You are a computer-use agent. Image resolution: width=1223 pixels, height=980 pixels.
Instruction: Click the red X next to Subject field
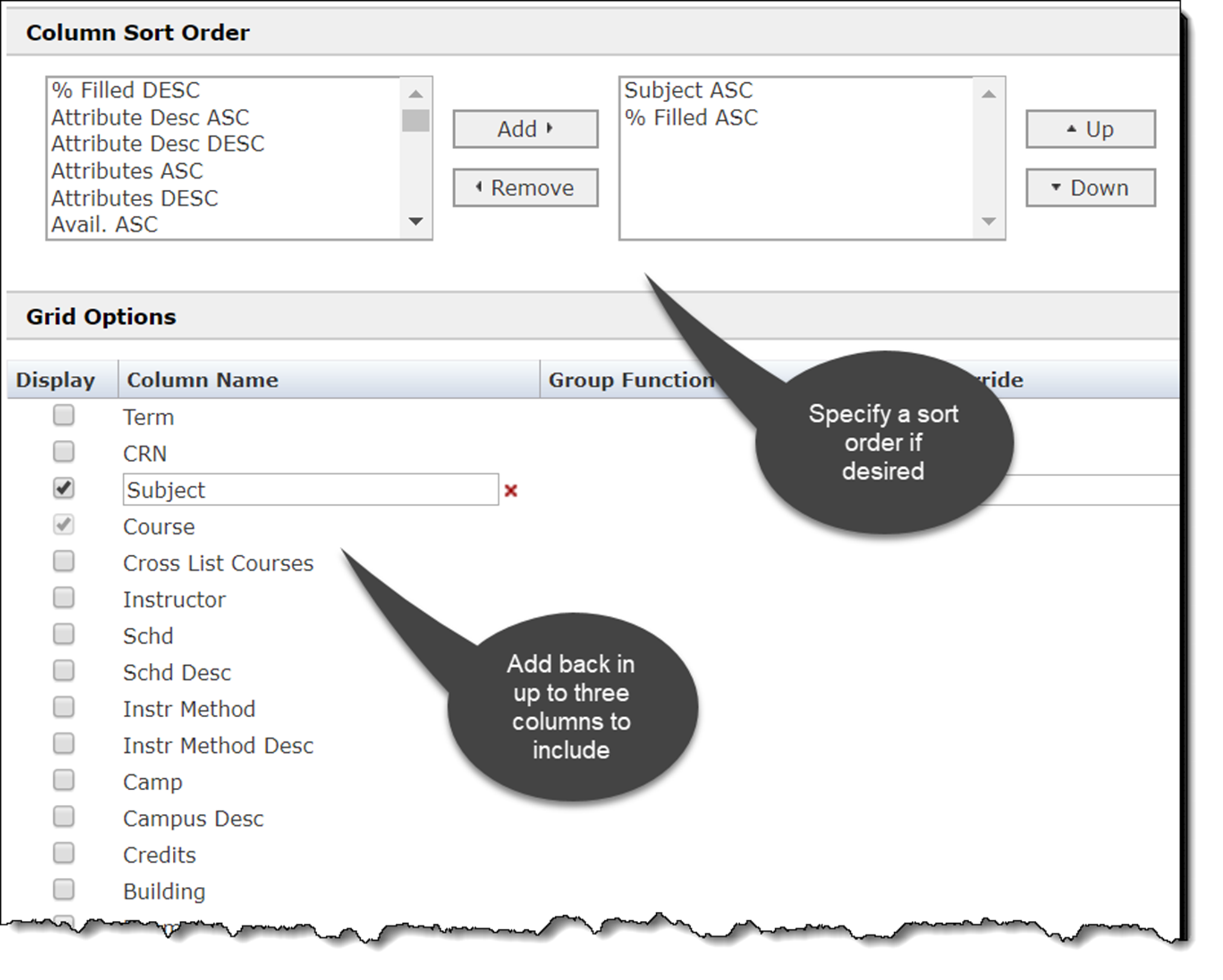(x=511, y=491)
